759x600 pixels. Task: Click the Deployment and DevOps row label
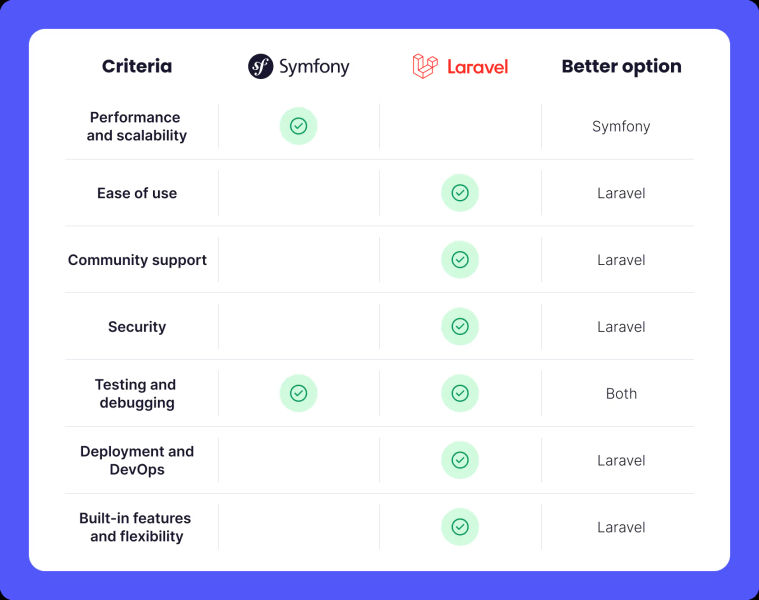[x=137, y=460]
